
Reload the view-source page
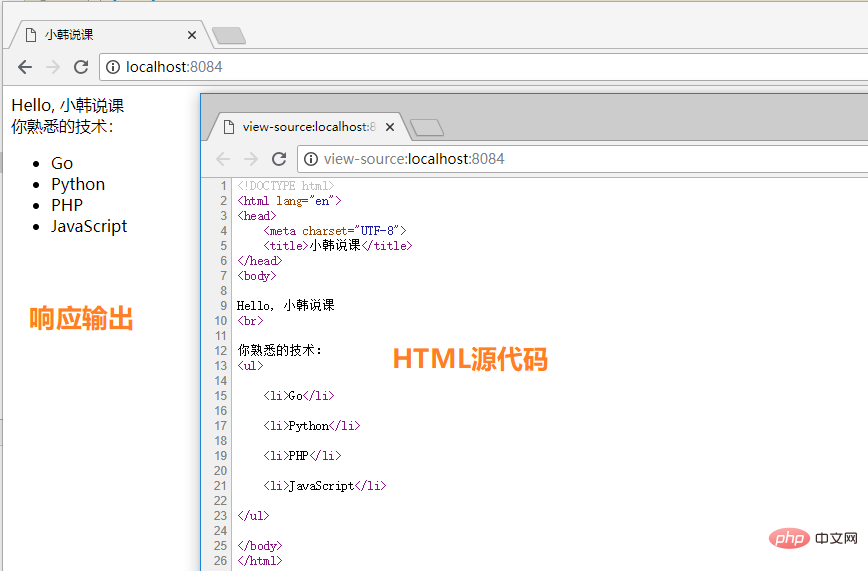point(280,159)
